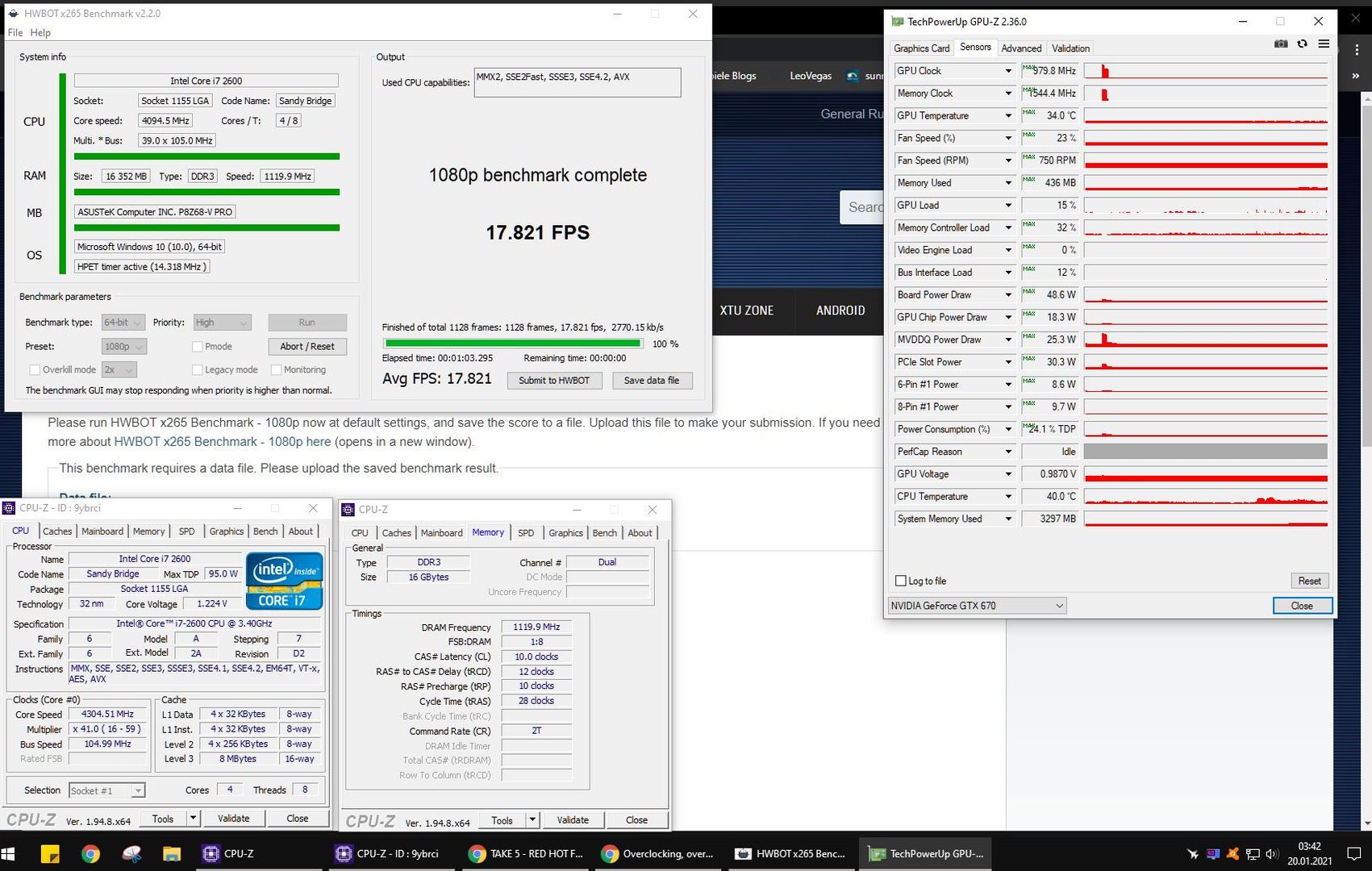
Task: Click the GPU-Z Close button
Action: pos(1302,606)
